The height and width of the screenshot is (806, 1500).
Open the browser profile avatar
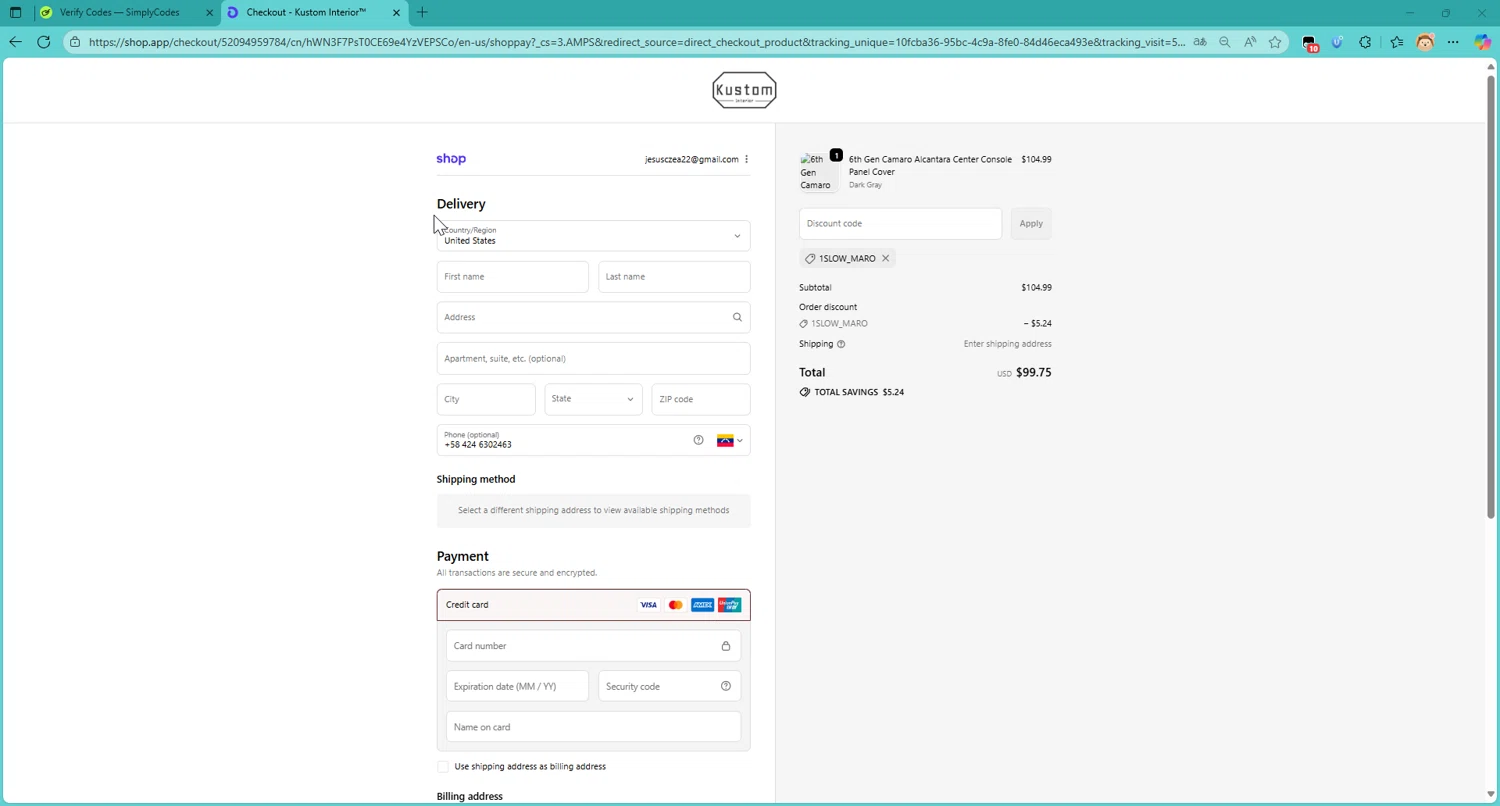tap(1425, 42)
